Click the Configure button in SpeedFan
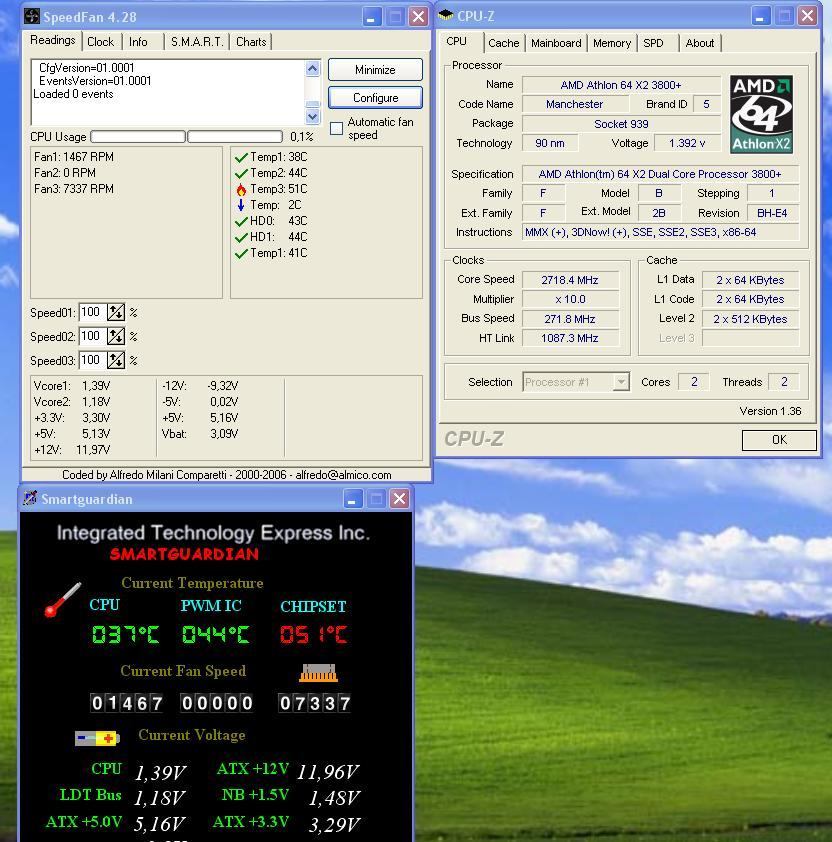The image size is (832, 842). (x=375, y=98)
